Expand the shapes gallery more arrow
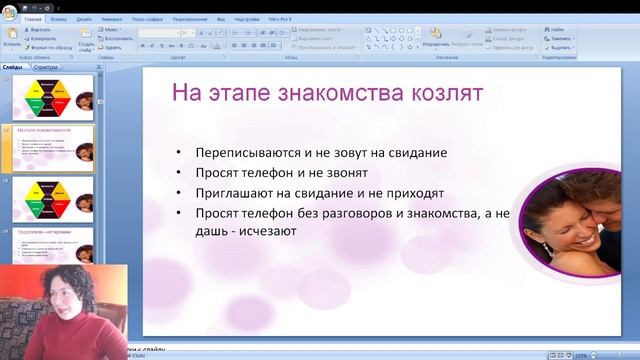640x360 pixels. click(418, 47)
